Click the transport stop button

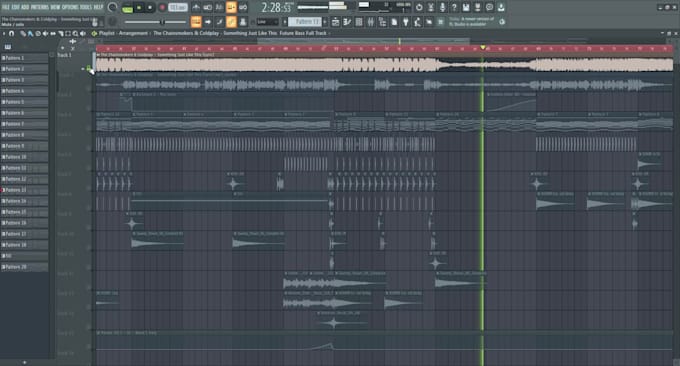(x=150, y=7)
